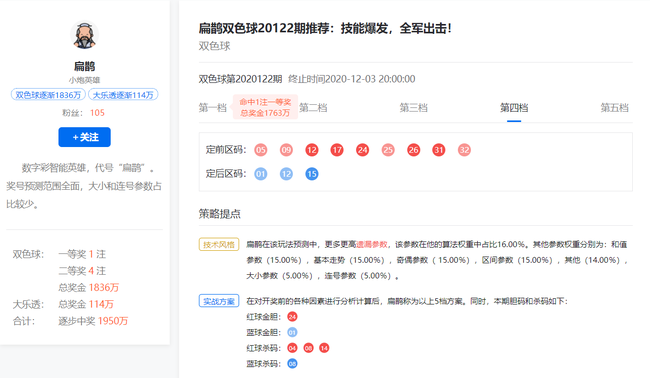
Task: Open the 第三档 tab
Action: [414, 108]
